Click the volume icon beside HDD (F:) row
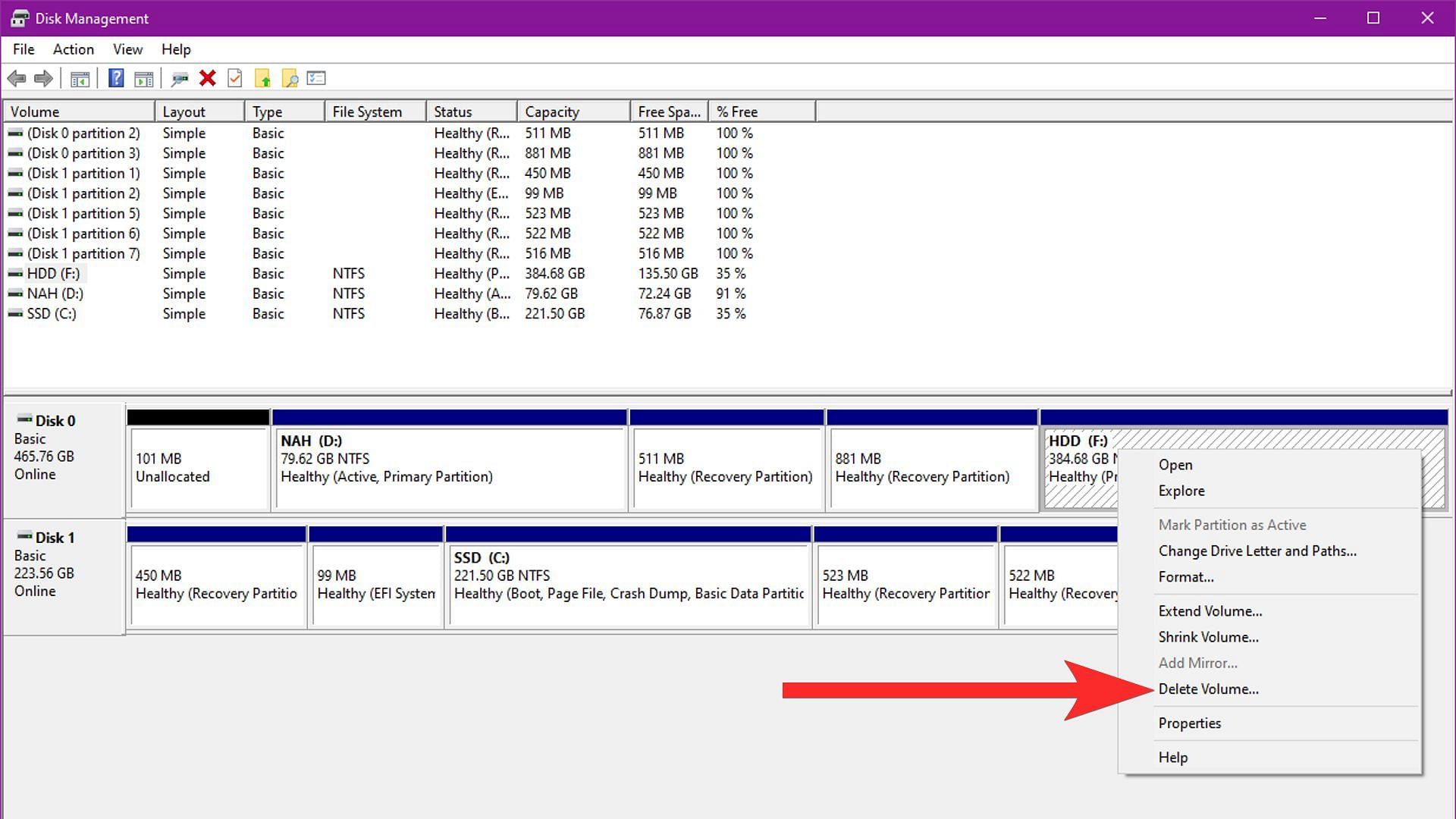 [15, 274]
